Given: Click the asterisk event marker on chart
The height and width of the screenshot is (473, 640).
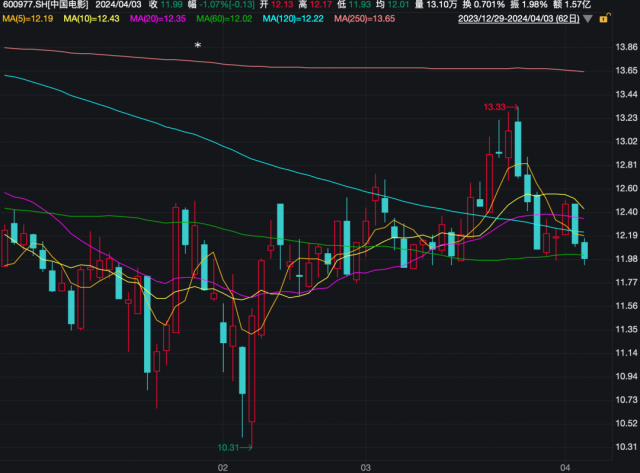Looking at the screenshot, I should tap(198, 45).
